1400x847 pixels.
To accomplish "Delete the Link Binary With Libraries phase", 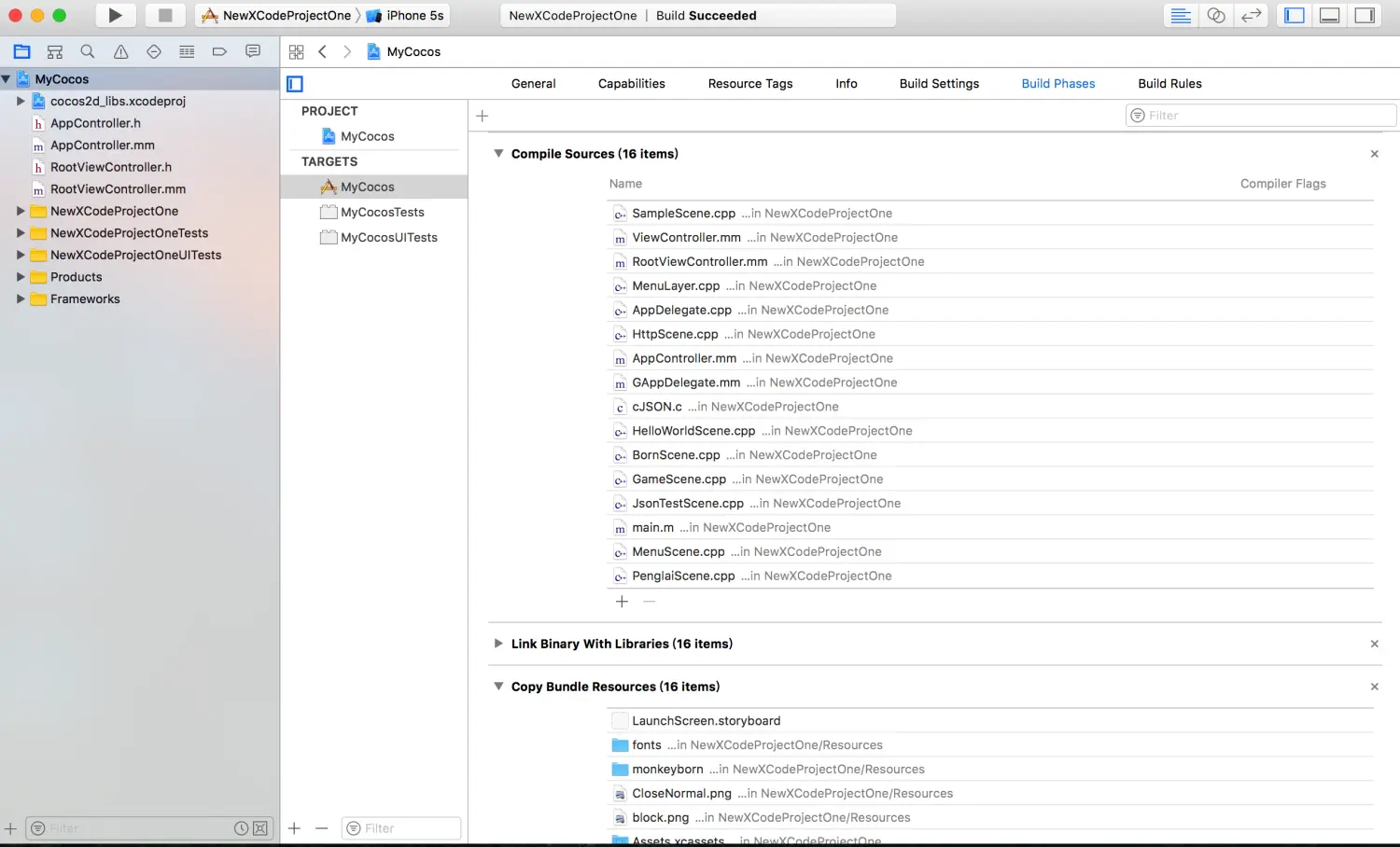I will [x=1374, y=644].
